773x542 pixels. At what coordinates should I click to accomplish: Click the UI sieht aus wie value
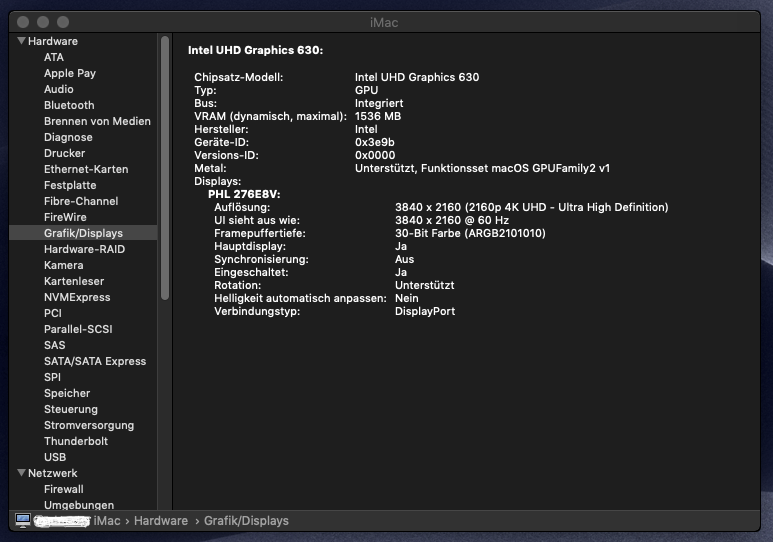tap(452, 220)
